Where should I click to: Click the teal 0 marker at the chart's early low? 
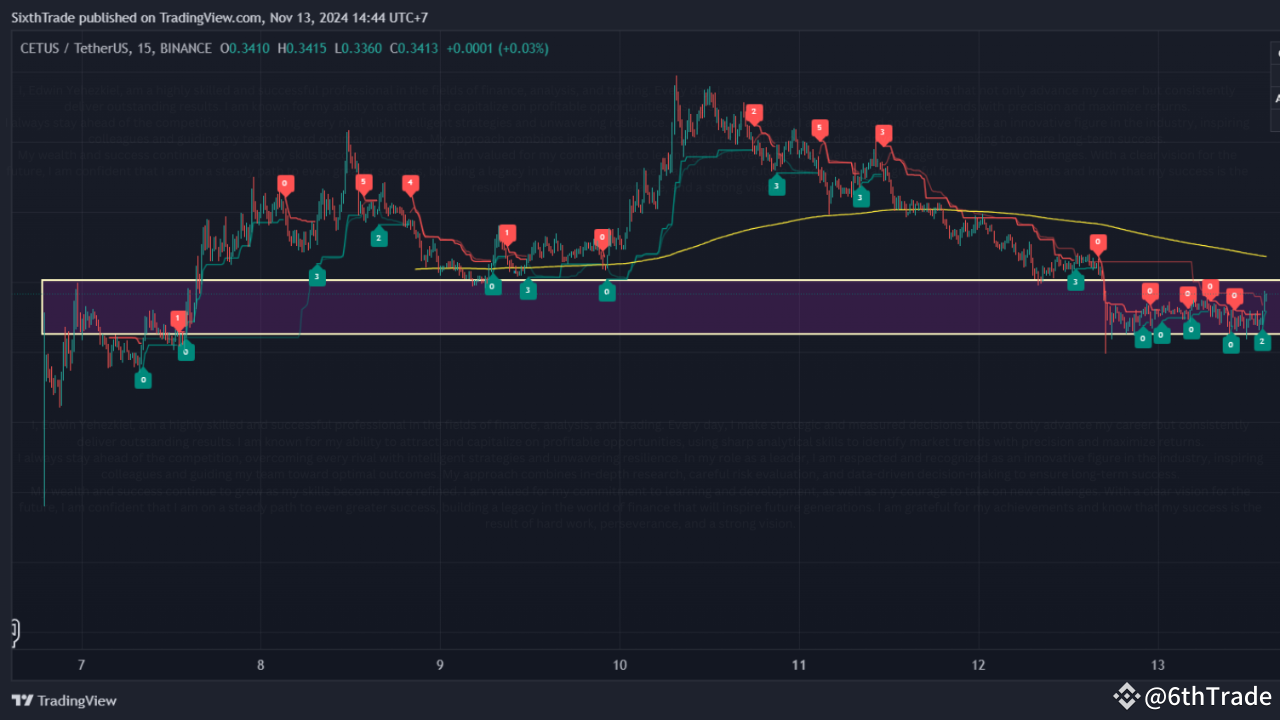pyautogui.click(x=143, y=379)
